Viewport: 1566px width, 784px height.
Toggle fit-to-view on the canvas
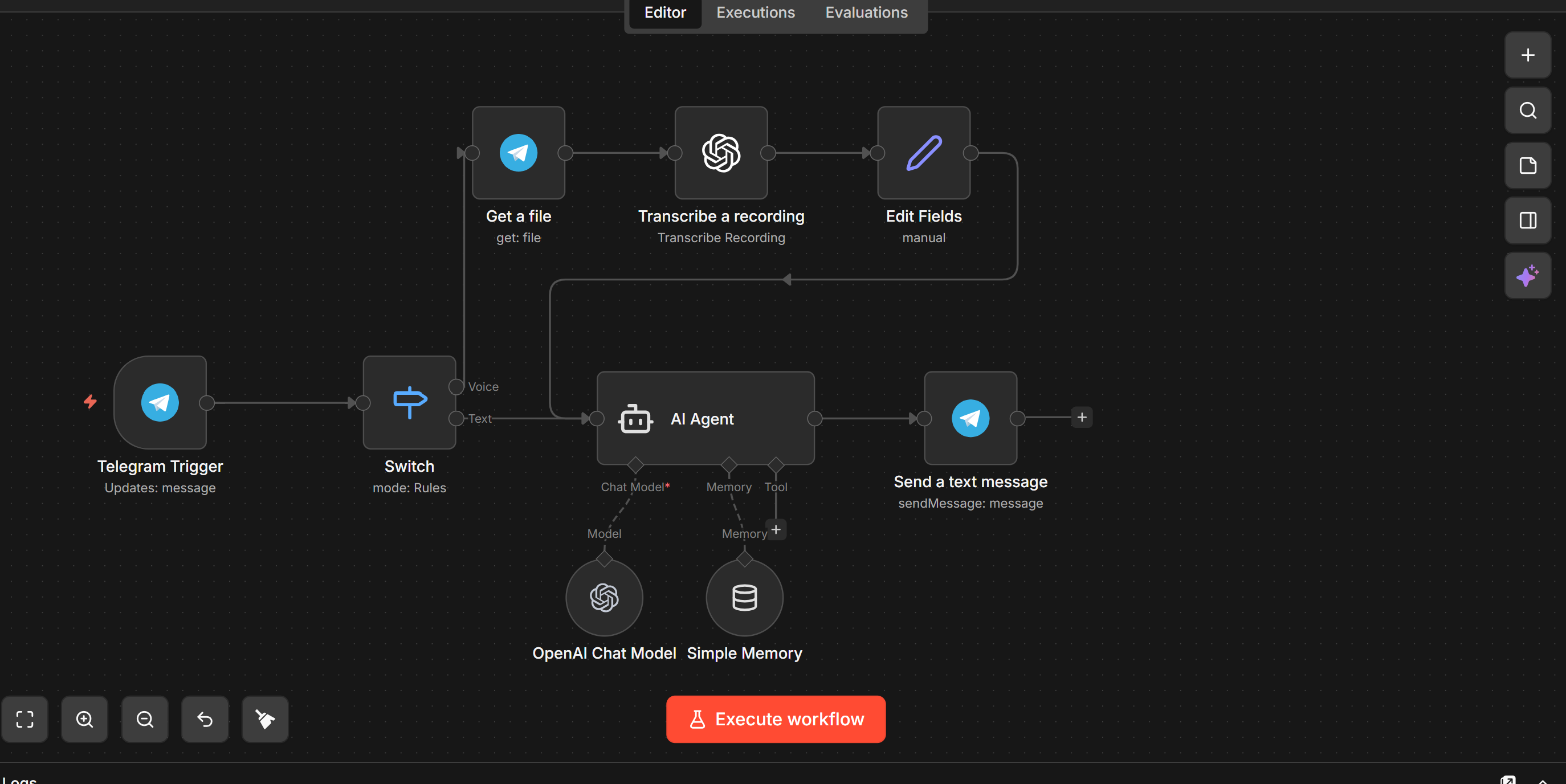tap(25, 719)
